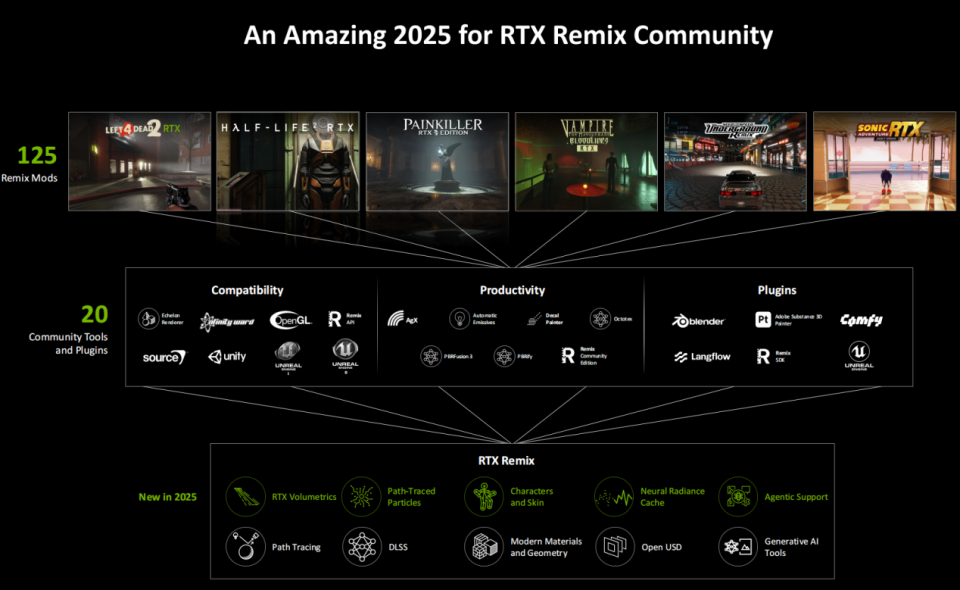Click the green 20 number
960x590 pixels.
(x=94, y=315)
